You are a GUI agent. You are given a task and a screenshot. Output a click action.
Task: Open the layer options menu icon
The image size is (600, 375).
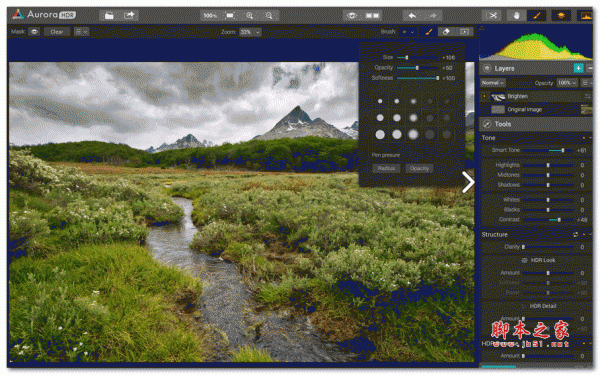586,83
